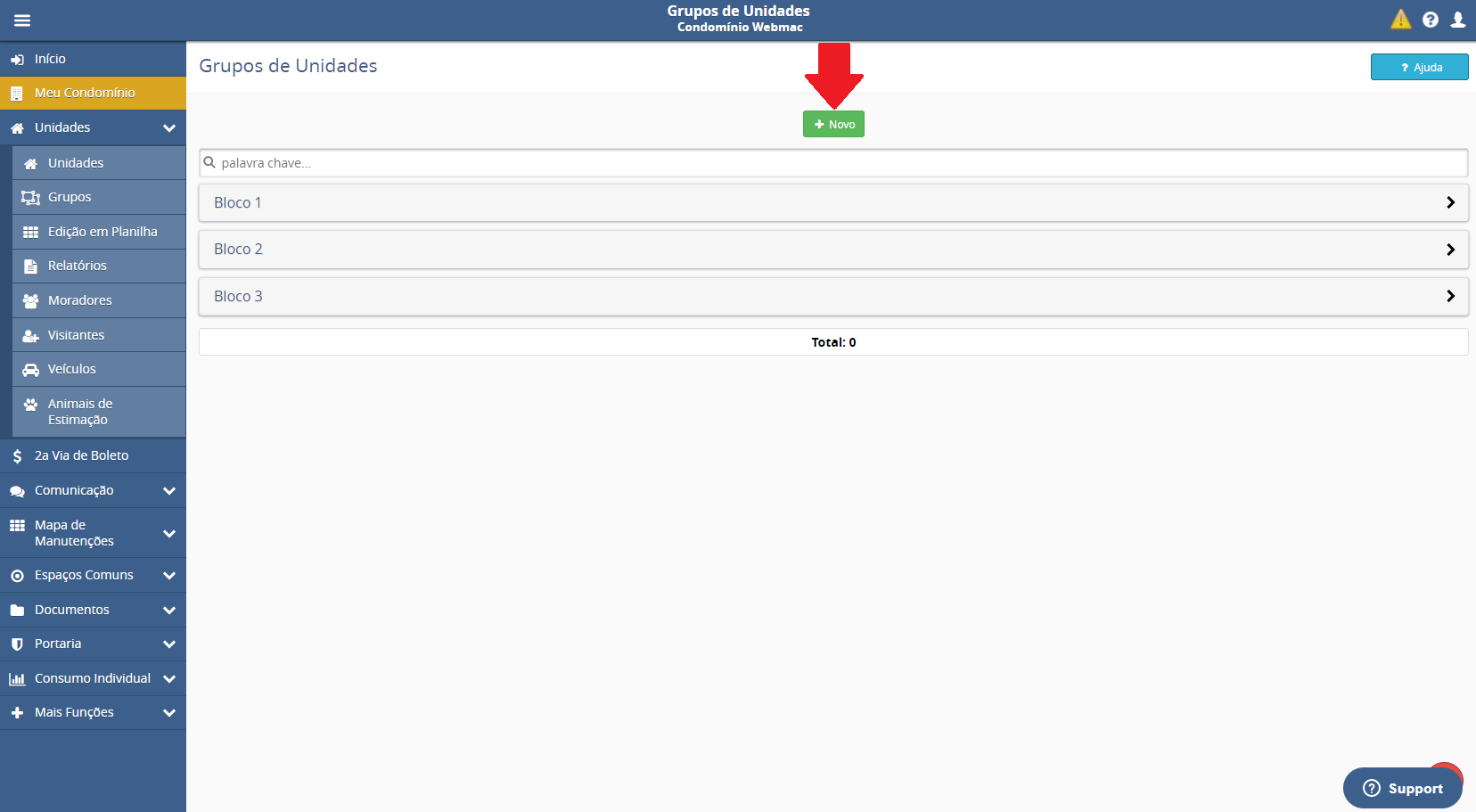Screen dimensions: 1476x812
Task: Select the Edição em Planilha grid icon
Action: pos(30,232)
